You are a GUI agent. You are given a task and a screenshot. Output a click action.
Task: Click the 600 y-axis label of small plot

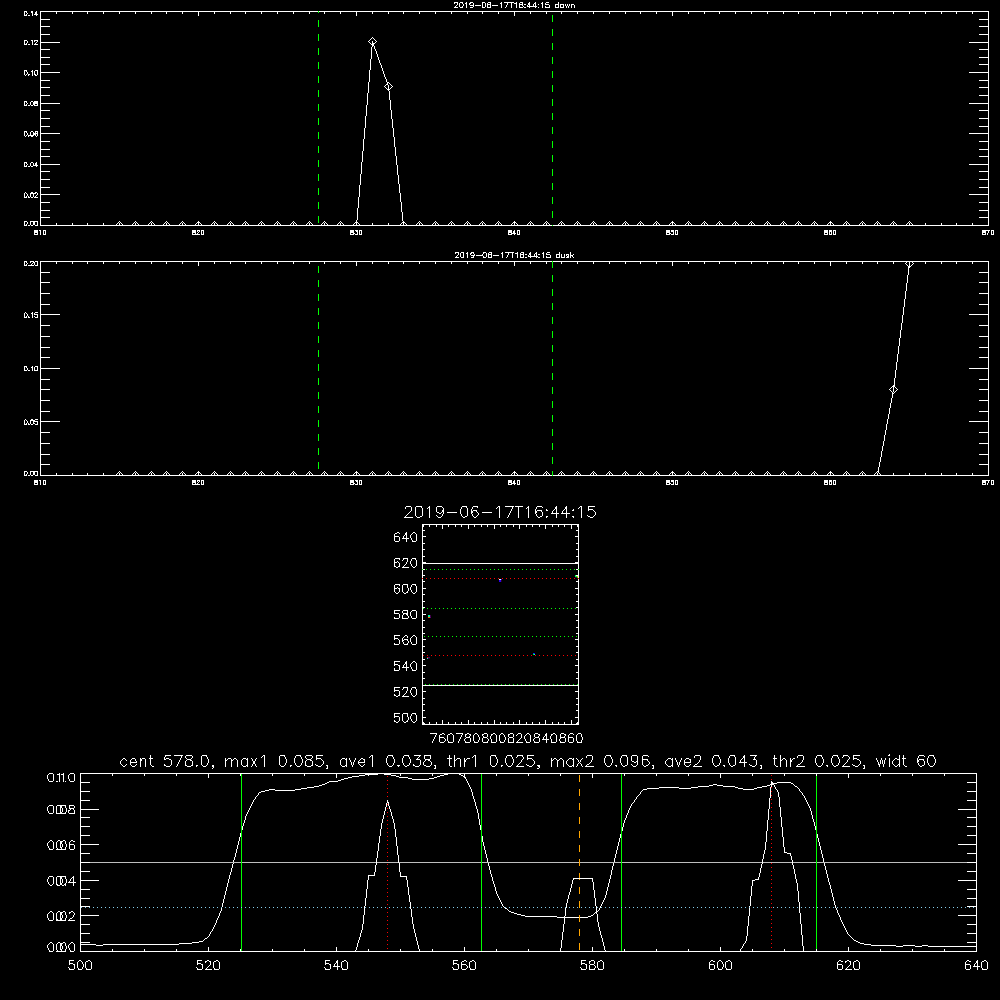click(406, 589)
